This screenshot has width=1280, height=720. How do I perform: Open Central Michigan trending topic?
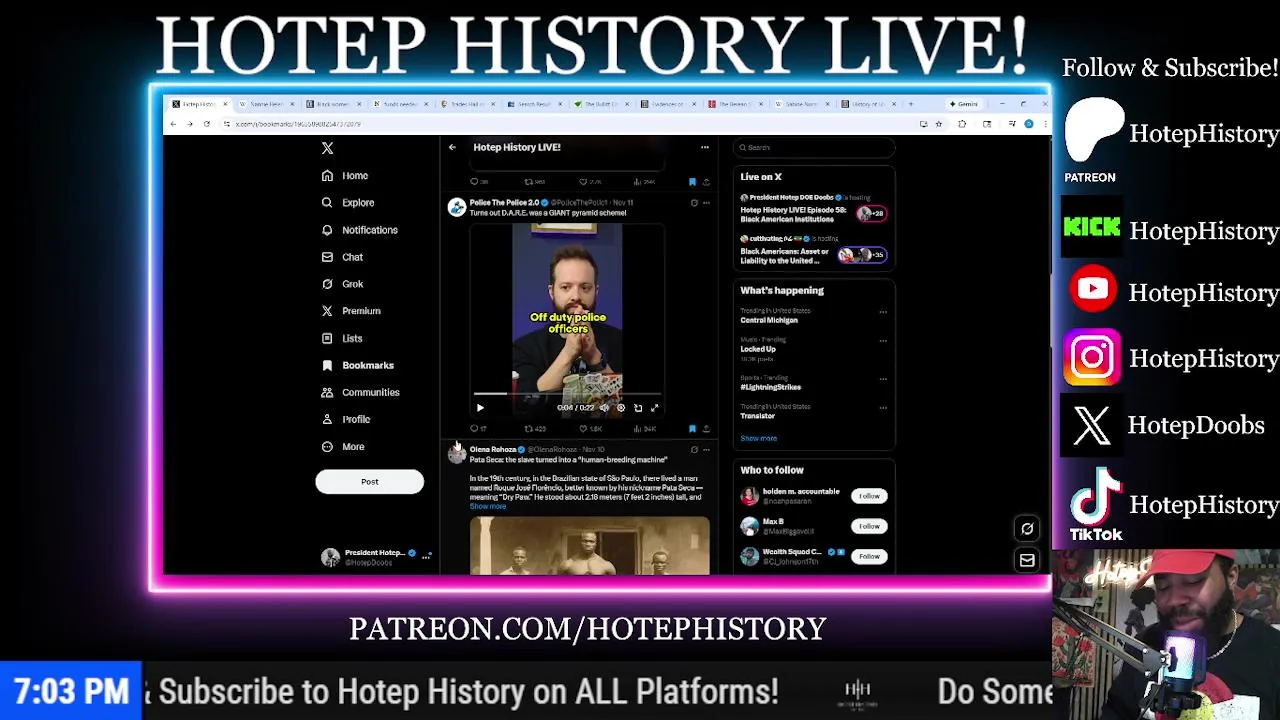click(x=769, y=320)
